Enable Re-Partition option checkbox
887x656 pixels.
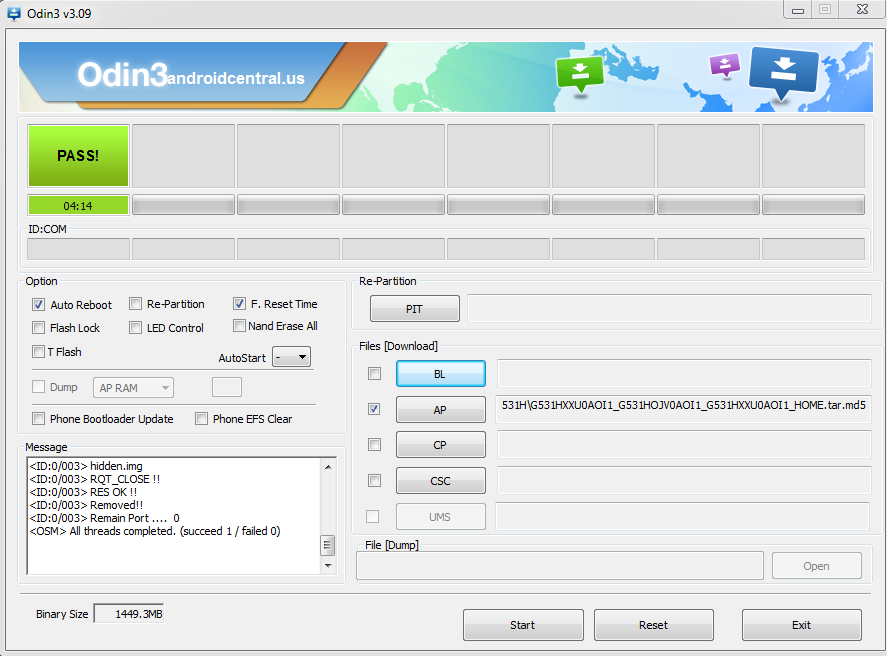click(x=135, y=304)
